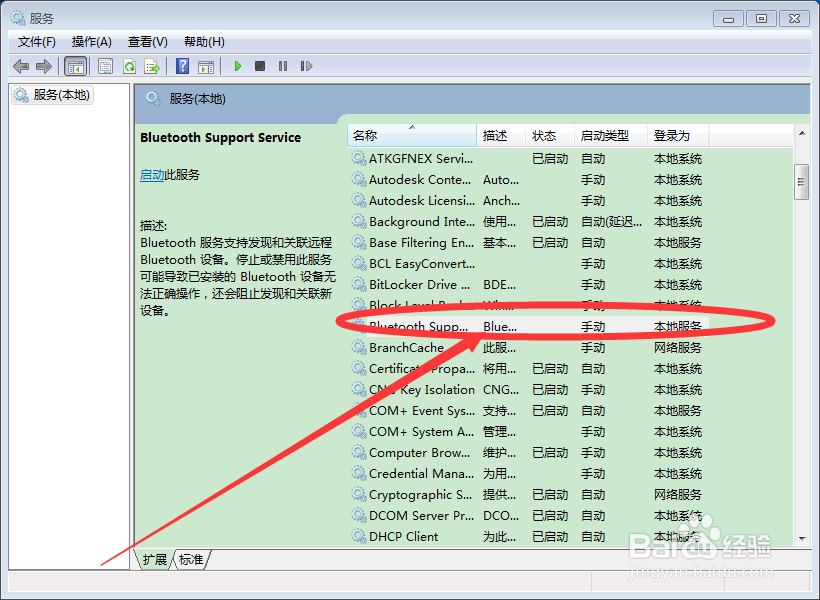The width and height of the screenshot is (820, 600).
Task: Open the 文件(F) menu
Action: [x=37, y=42]
